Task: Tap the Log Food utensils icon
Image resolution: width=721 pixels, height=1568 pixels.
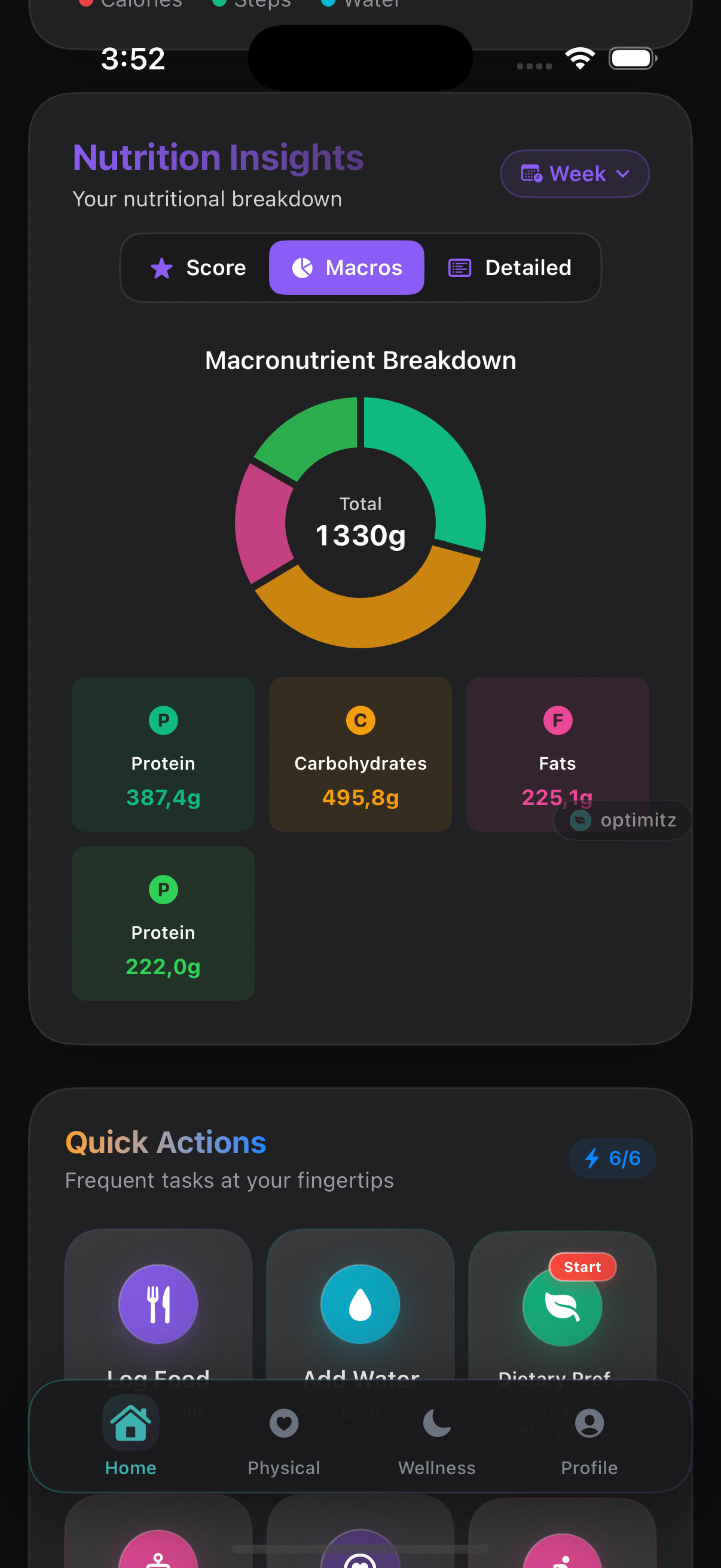Action: coord(158,1304)
